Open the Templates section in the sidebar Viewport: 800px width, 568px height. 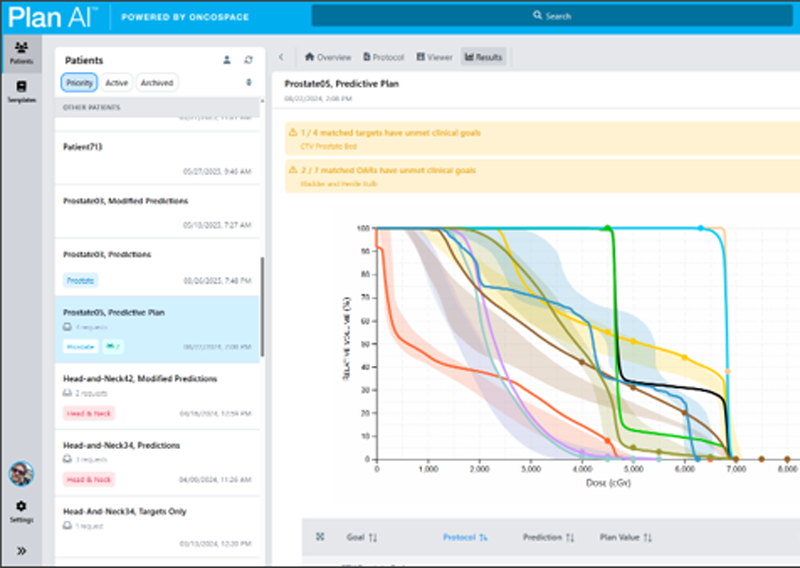tap(21, 92)
